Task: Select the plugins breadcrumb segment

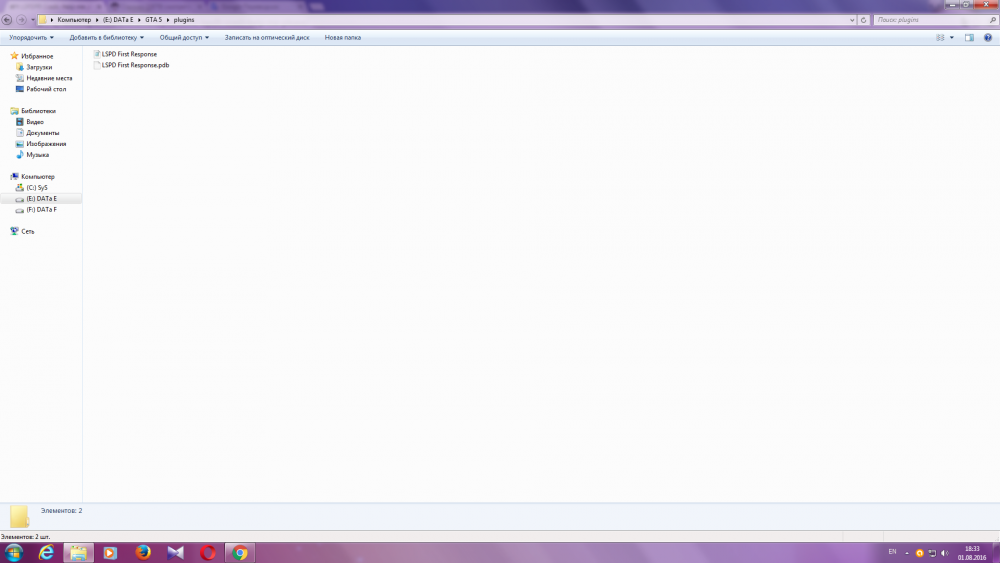Action: click(184, 20)
